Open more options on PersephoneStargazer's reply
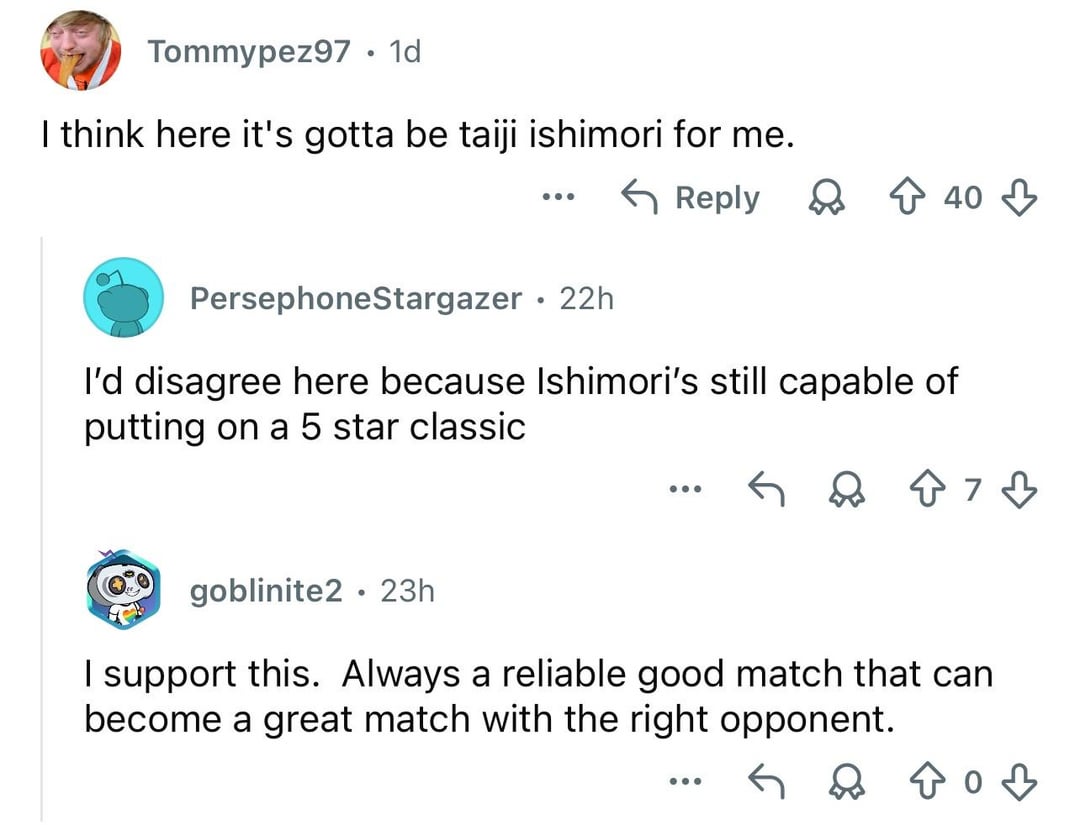 [684, 491]
